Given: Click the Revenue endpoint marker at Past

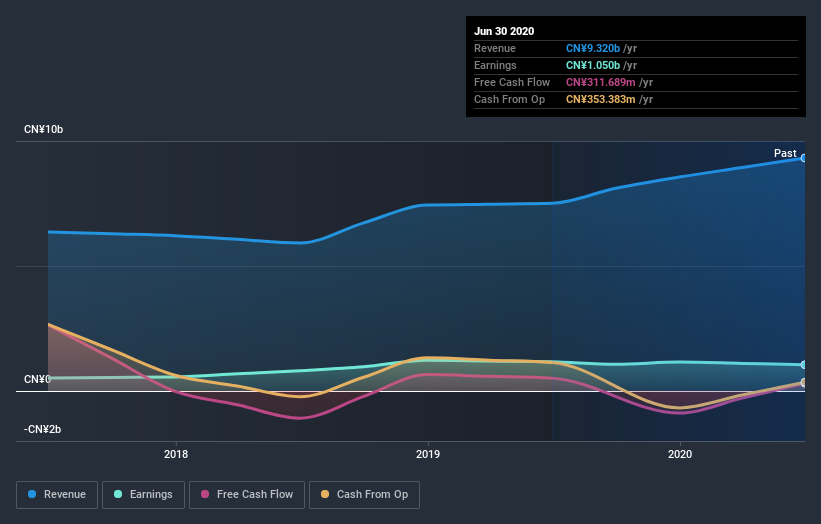Looking at the screenshot, I should coord(803,158).
